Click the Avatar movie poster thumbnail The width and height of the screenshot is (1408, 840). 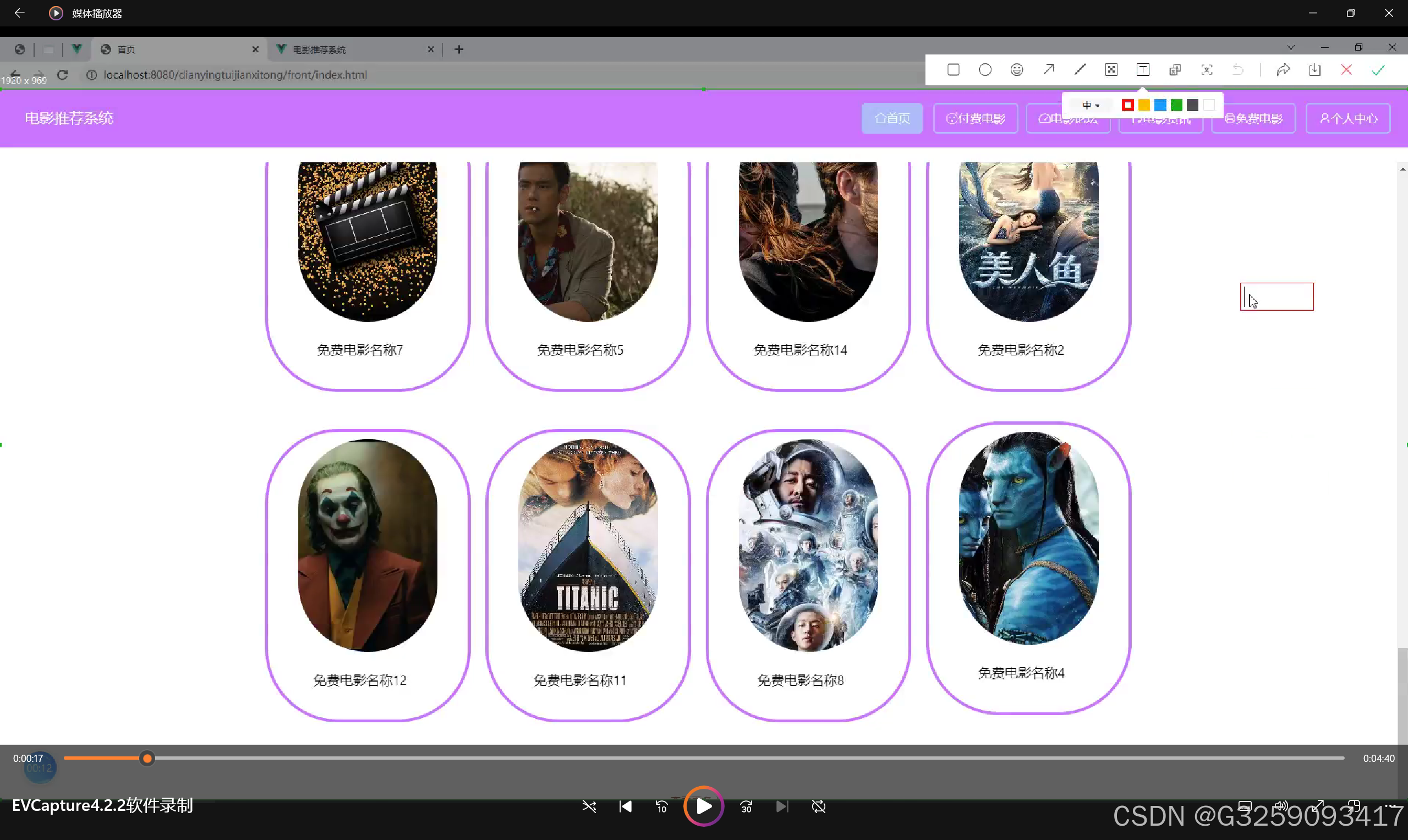click(x=1028, y=538)
